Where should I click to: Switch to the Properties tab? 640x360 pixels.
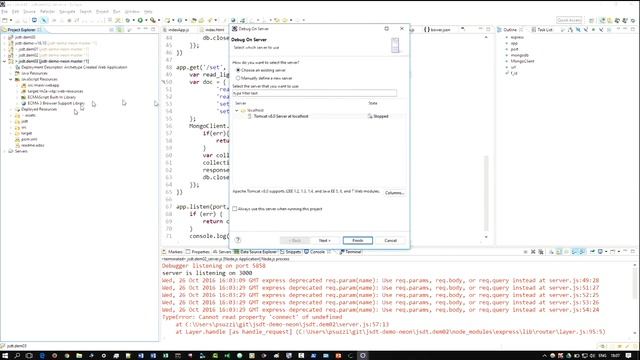198,252
